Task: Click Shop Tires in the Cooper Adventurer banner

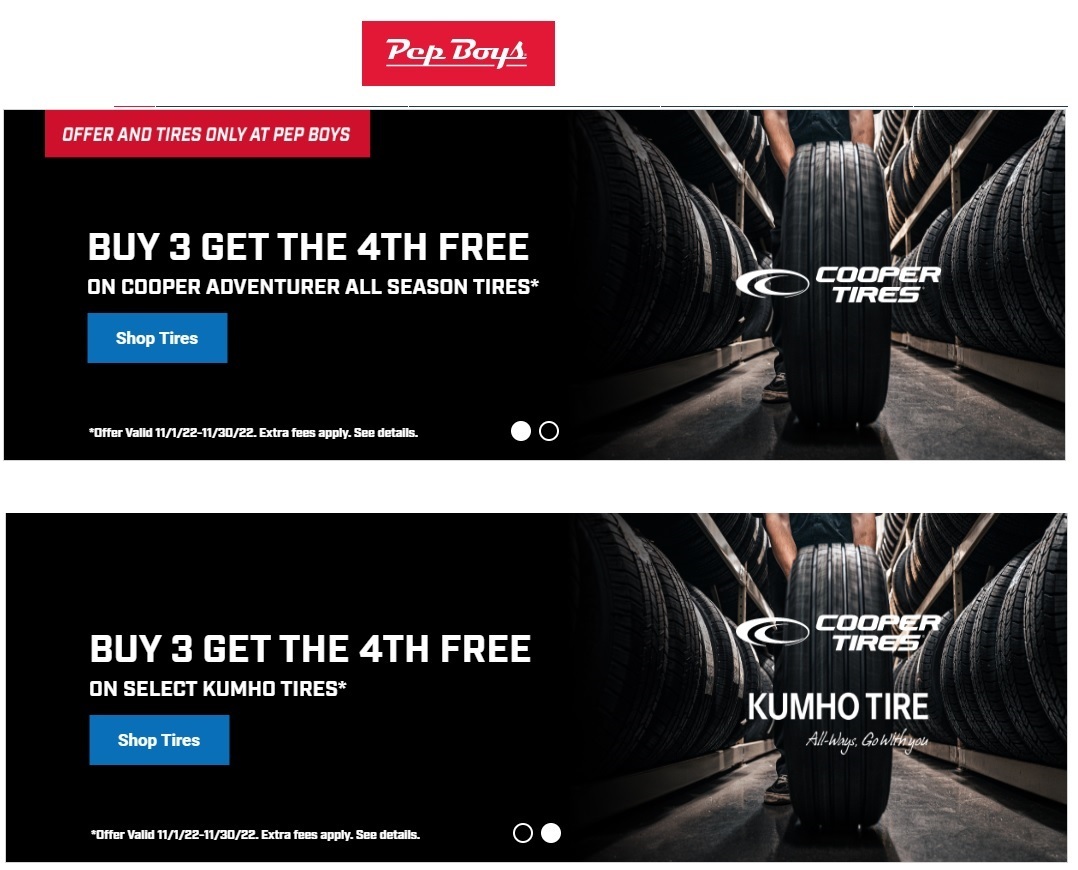Action: 157,338
